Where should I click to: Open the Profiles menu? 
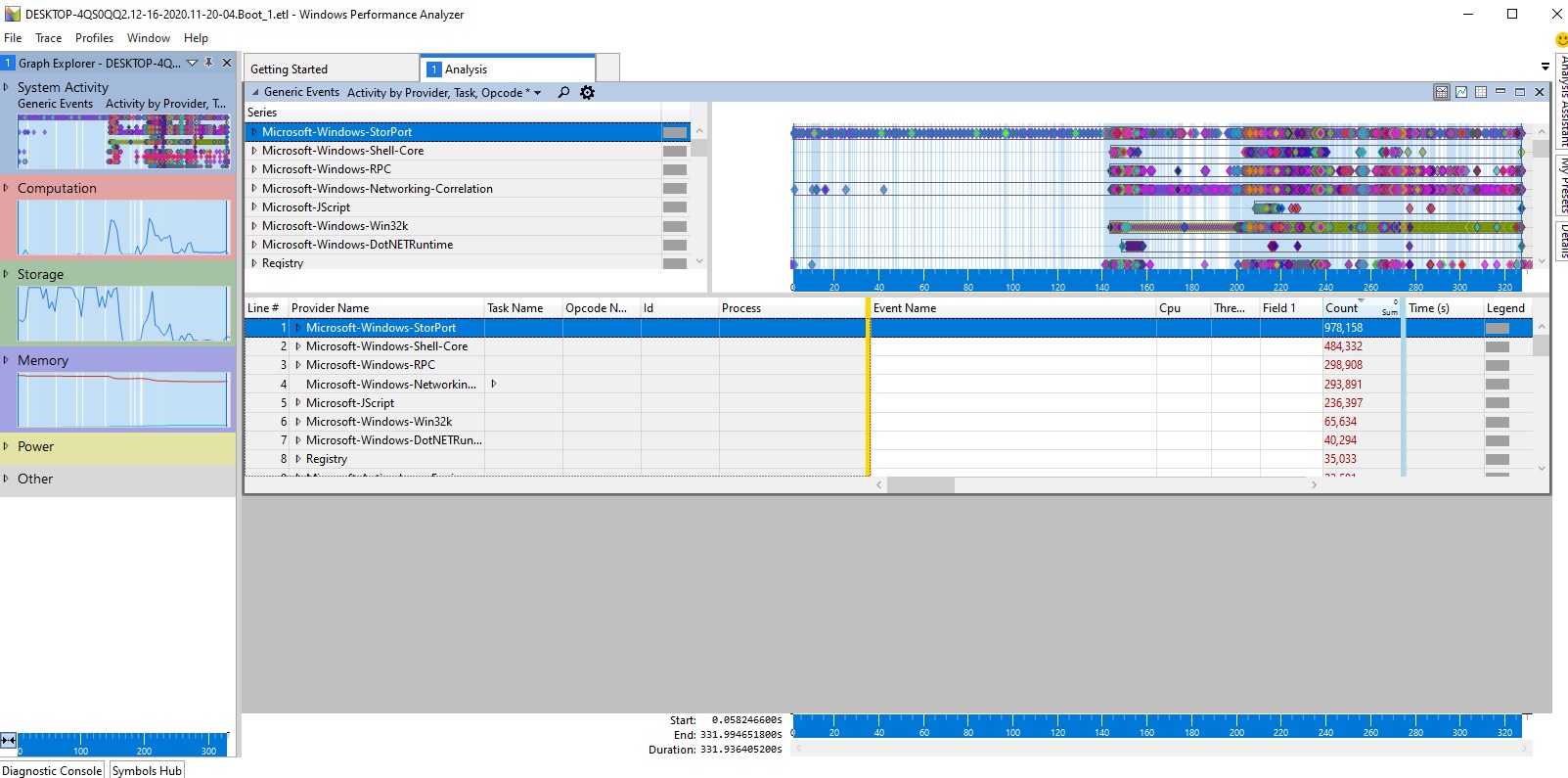coord(94,38)
